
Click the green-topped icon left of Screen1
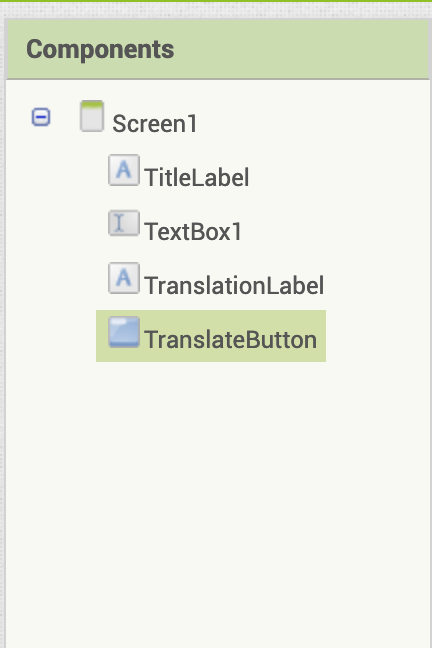92,116
